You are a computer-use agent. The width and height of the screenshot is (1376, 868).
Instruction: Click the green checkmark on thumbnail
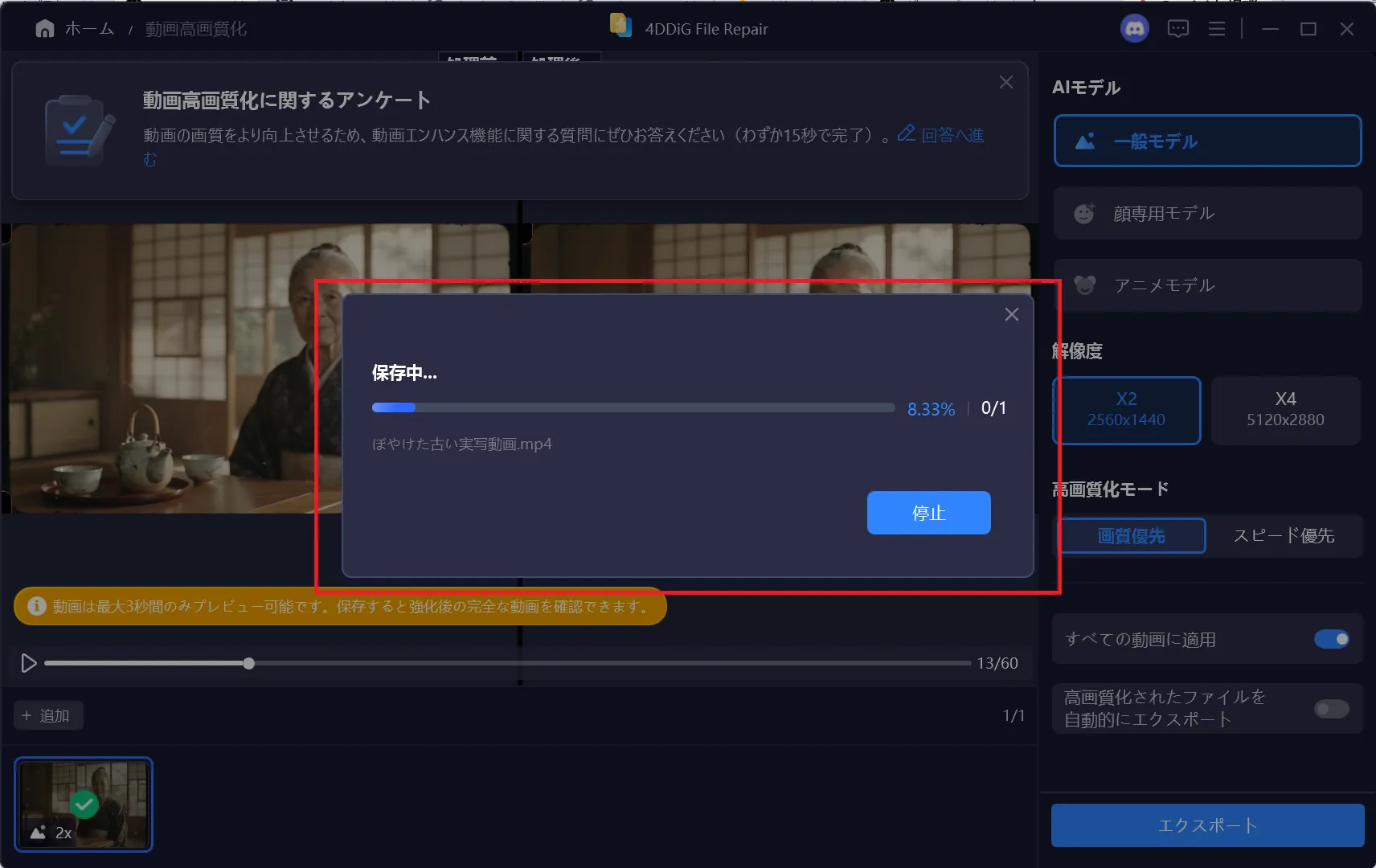pos(84,804)
